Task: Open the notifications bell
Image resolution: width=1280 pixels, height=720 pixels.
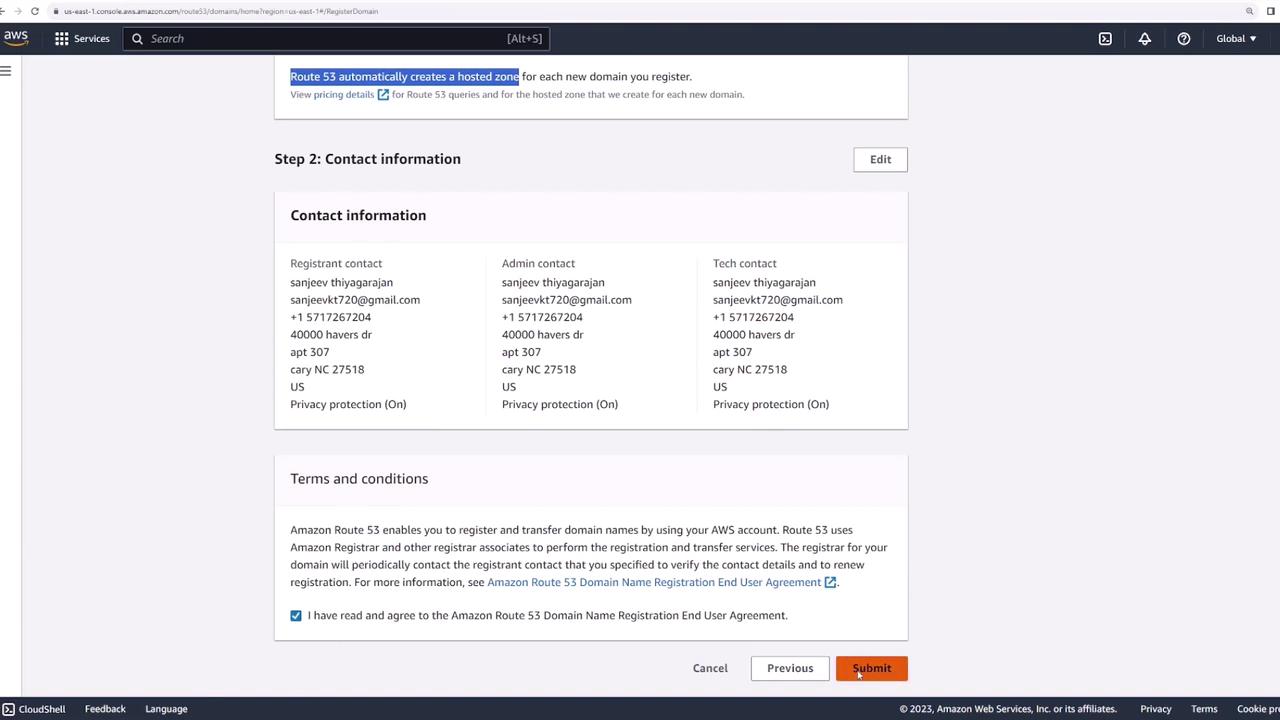Action: [1144, 39]
